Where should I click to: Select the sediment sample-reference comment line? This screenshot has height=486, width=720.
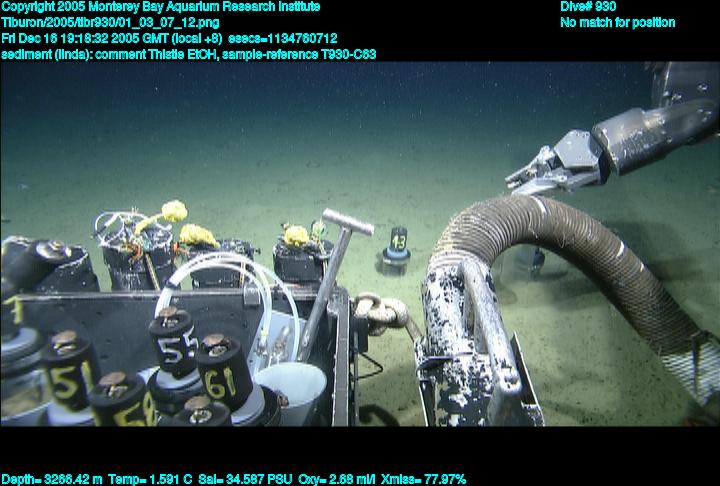pos(189,55)
